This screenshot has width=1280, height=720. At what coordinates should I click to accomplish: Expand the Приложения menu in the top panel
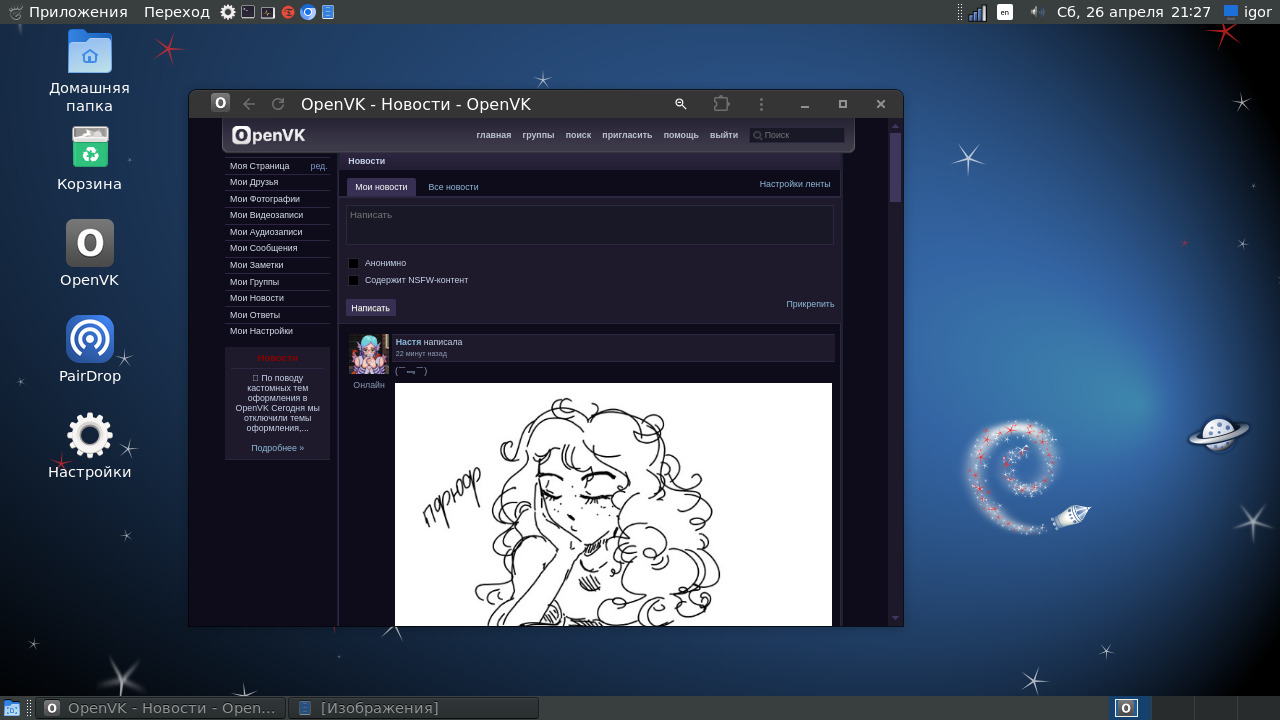78,12
